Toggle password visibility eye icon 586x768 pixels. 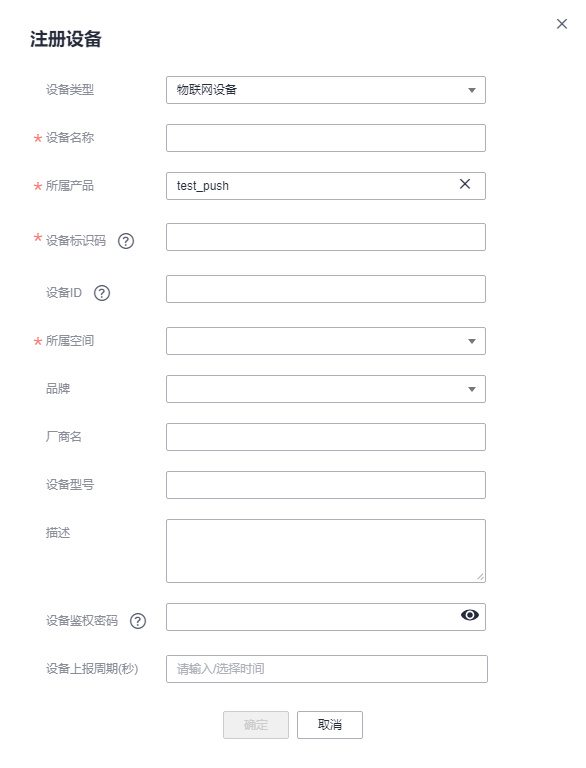pyautogui.click(x=470, y=615)
